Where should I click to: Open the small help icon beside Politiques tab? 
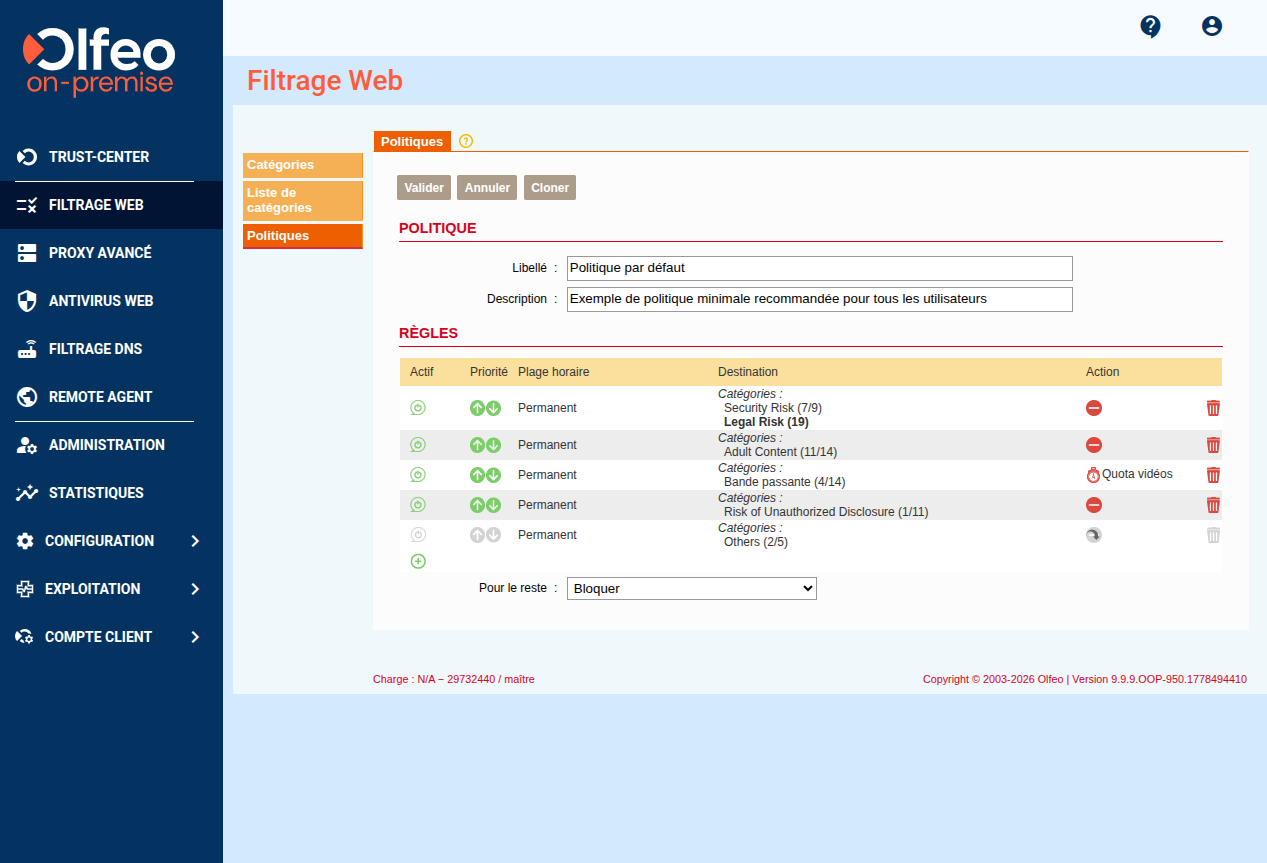(466, 141)
